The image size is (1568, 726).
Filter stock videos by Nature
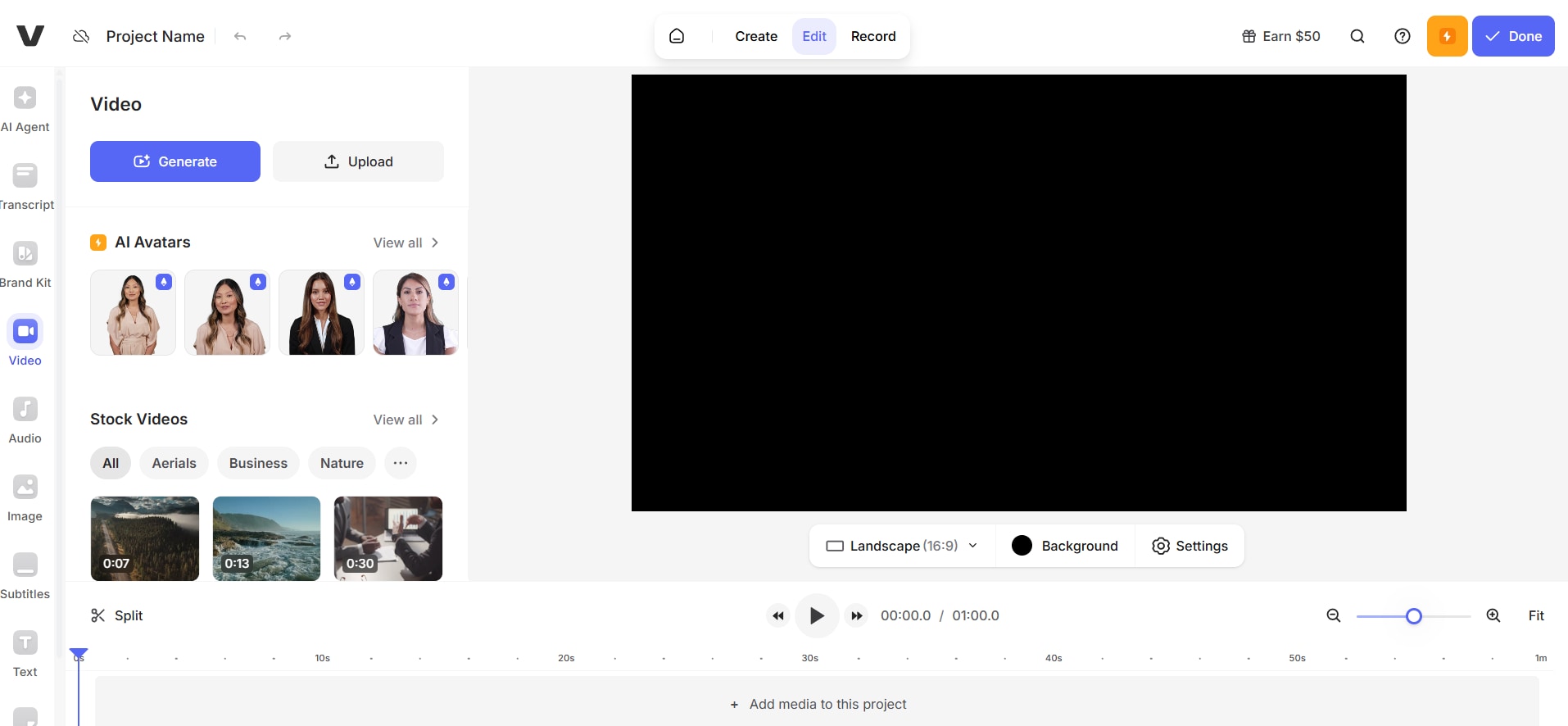point(342,463)
